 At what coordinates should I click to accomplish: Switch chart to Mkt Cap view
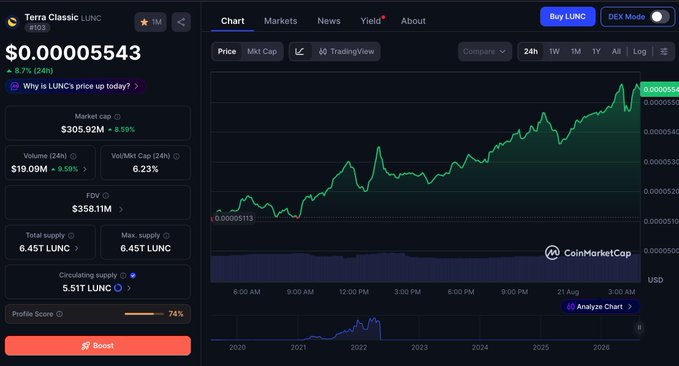(x=262, y=52)
